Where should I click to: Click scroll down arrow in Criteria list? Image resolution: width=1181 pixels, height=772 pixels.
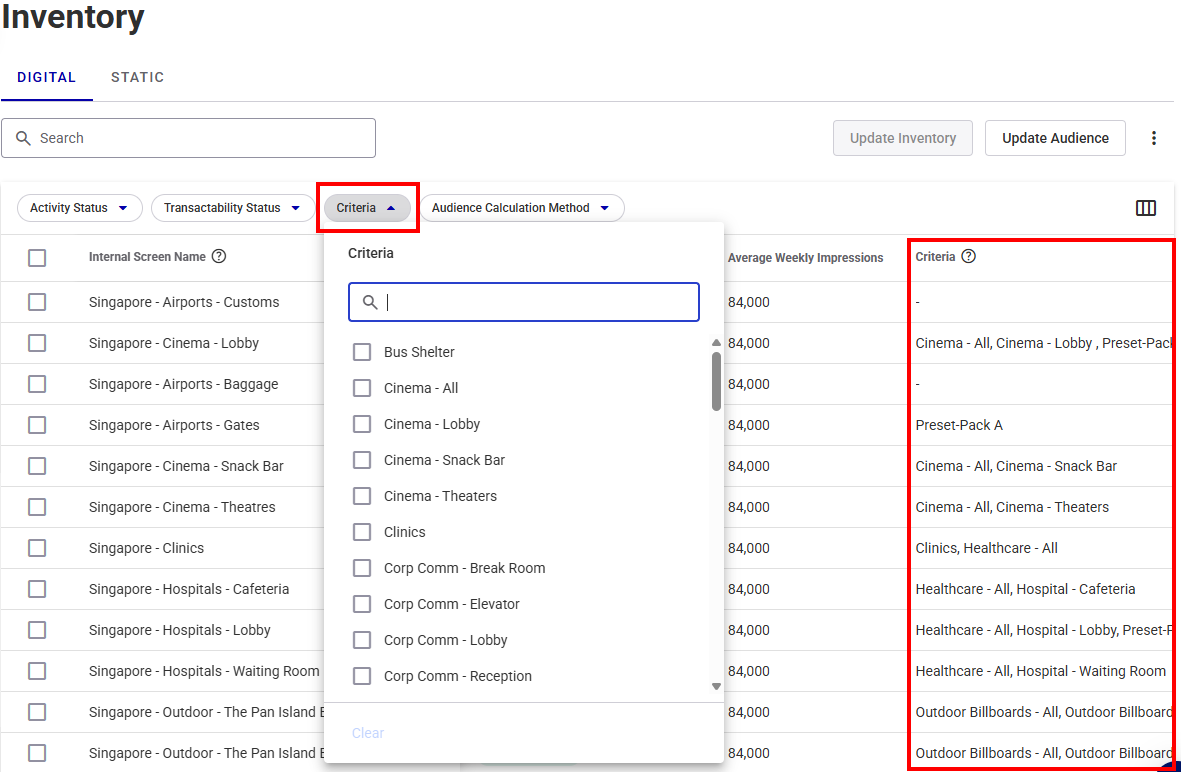[x=716, y=686]
